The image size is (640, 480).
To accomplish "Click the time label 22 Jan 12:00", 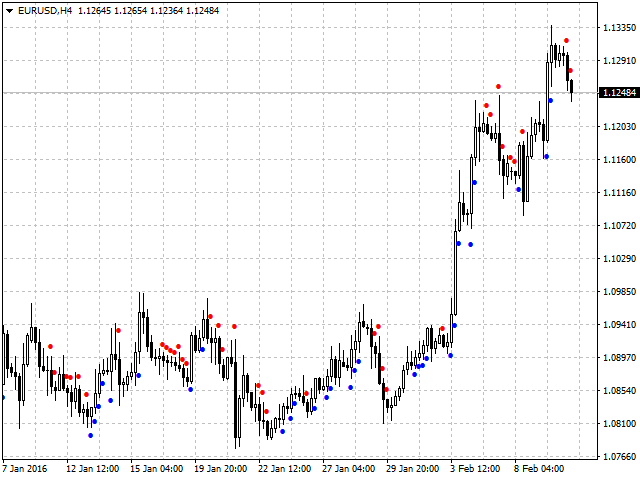I will pos(284,469).
